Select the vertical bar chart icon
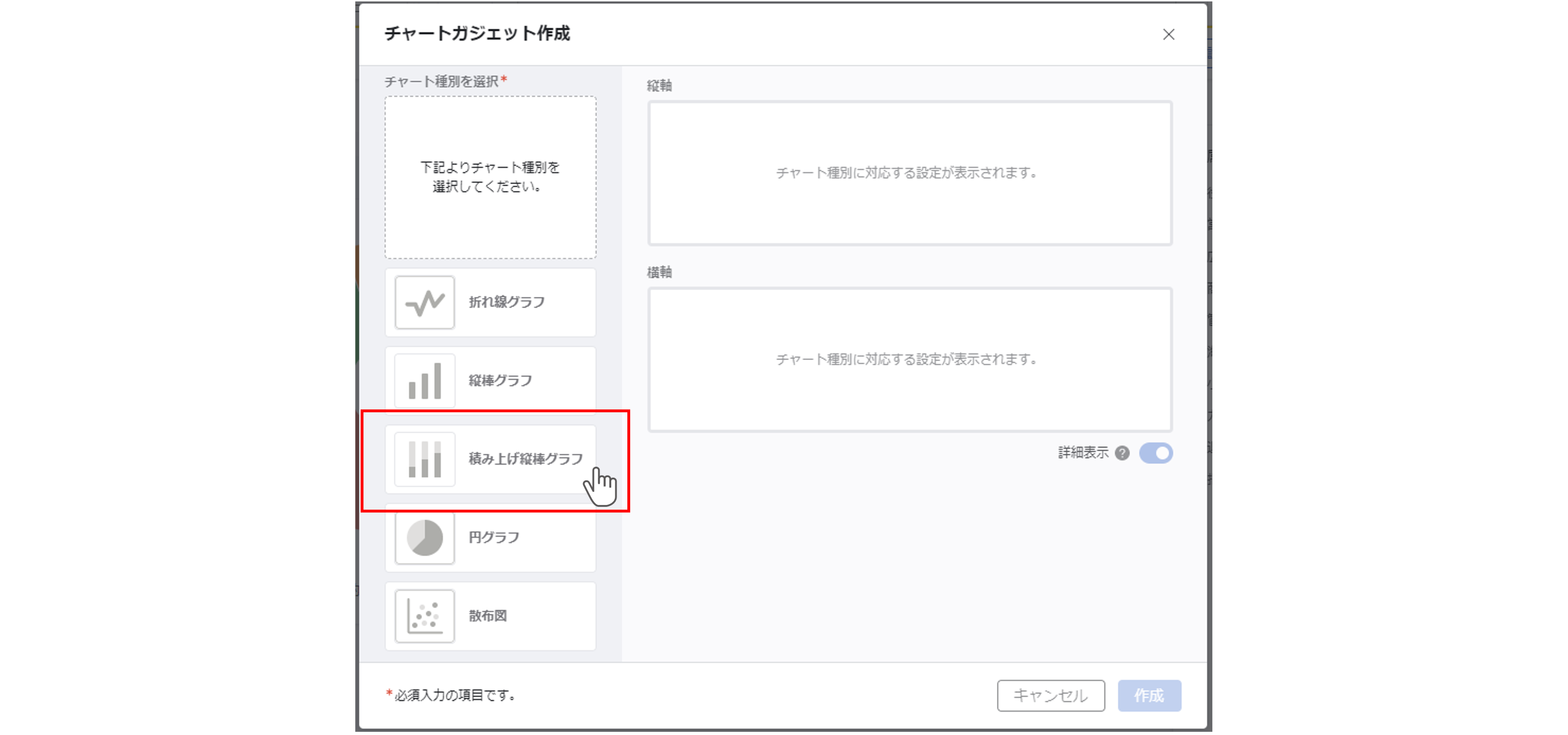This screenshot has height=735, width=1568. [x=424, y=381]
